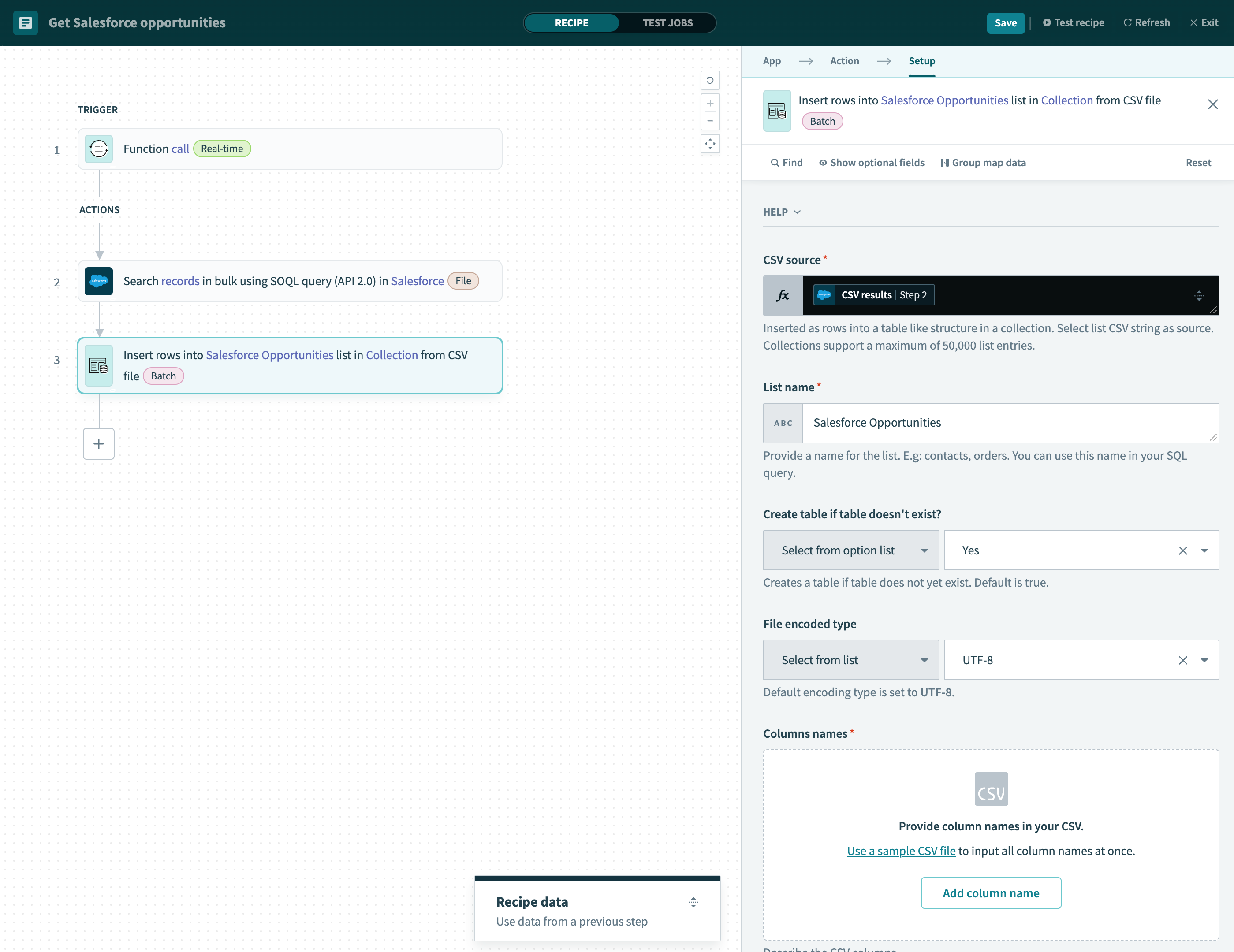Click the Function call trigger icon

pos(98,149)
